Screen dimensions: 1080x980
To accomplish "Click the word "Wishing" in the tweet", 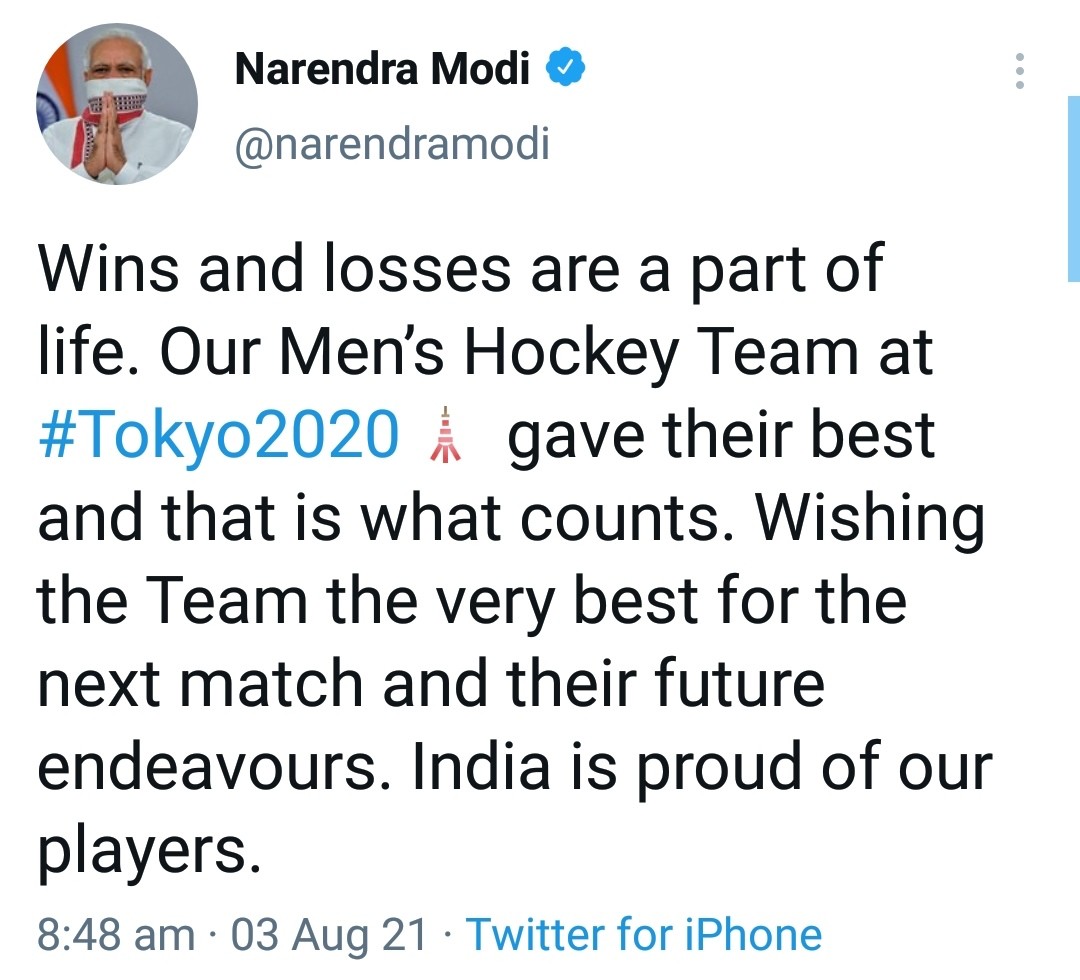I will tap(869, 520).
